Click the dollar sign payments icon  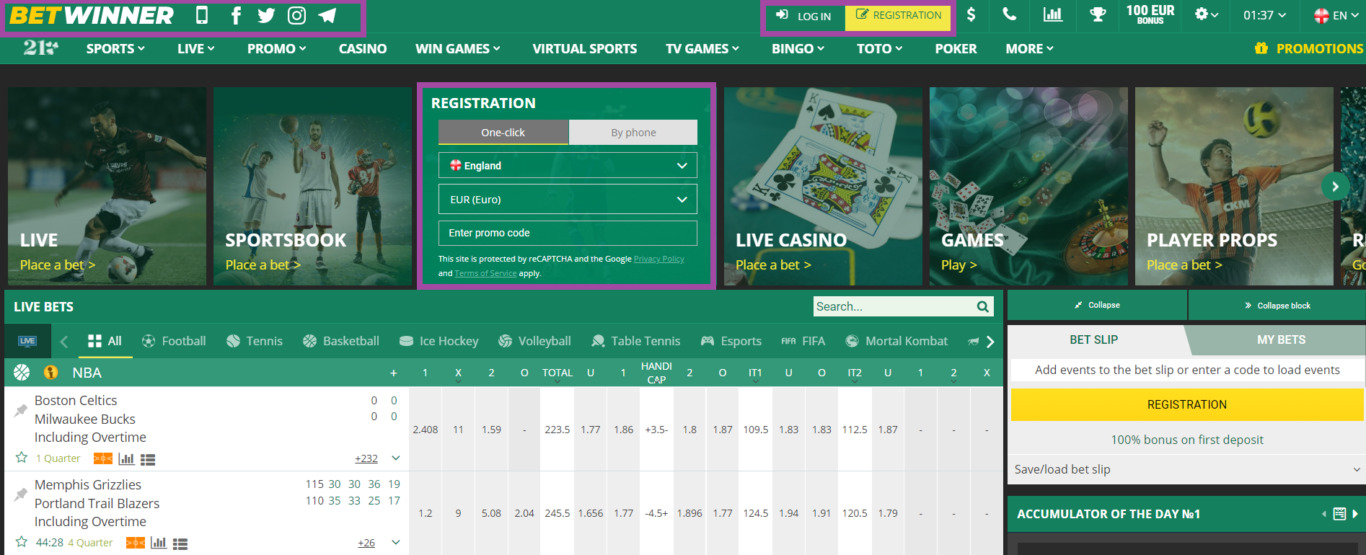(x=971, y=15)
